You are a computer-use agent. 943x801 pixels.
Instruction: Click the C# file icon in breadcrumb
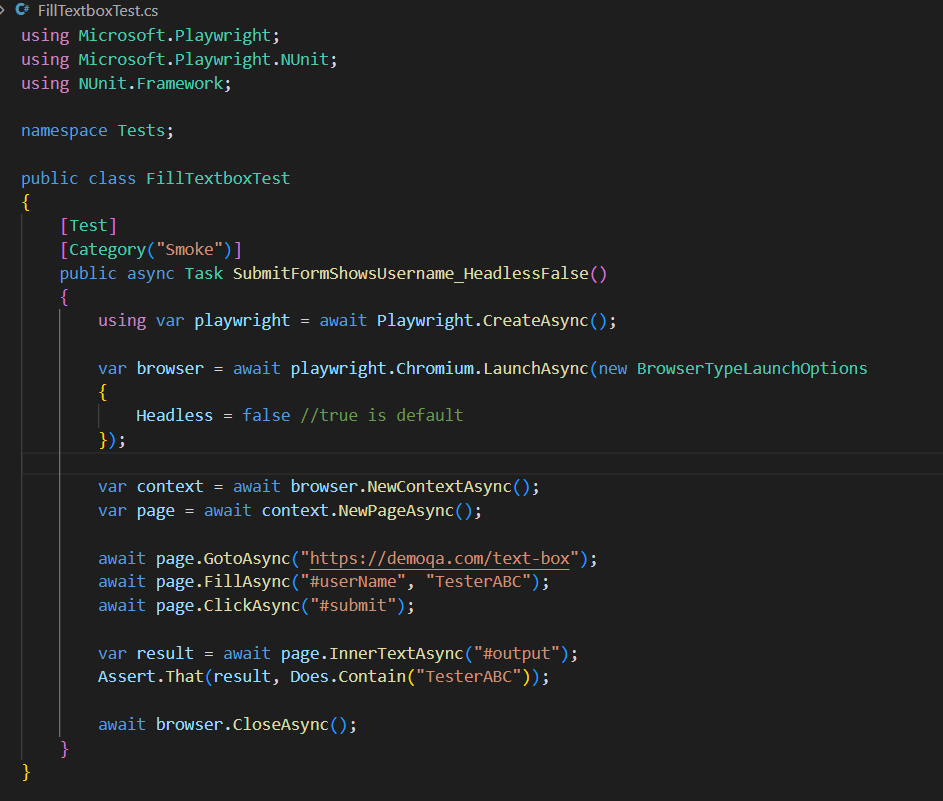click(x=22, y=10)
